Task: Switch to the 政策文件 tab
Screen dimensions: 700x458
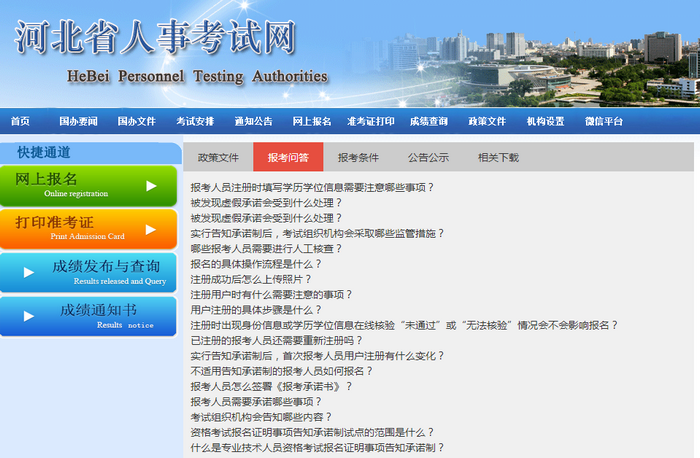Action: [218, 157]
